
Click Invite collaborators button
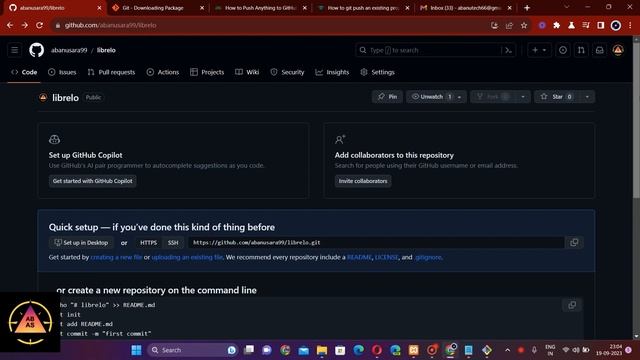coord(363,181)
